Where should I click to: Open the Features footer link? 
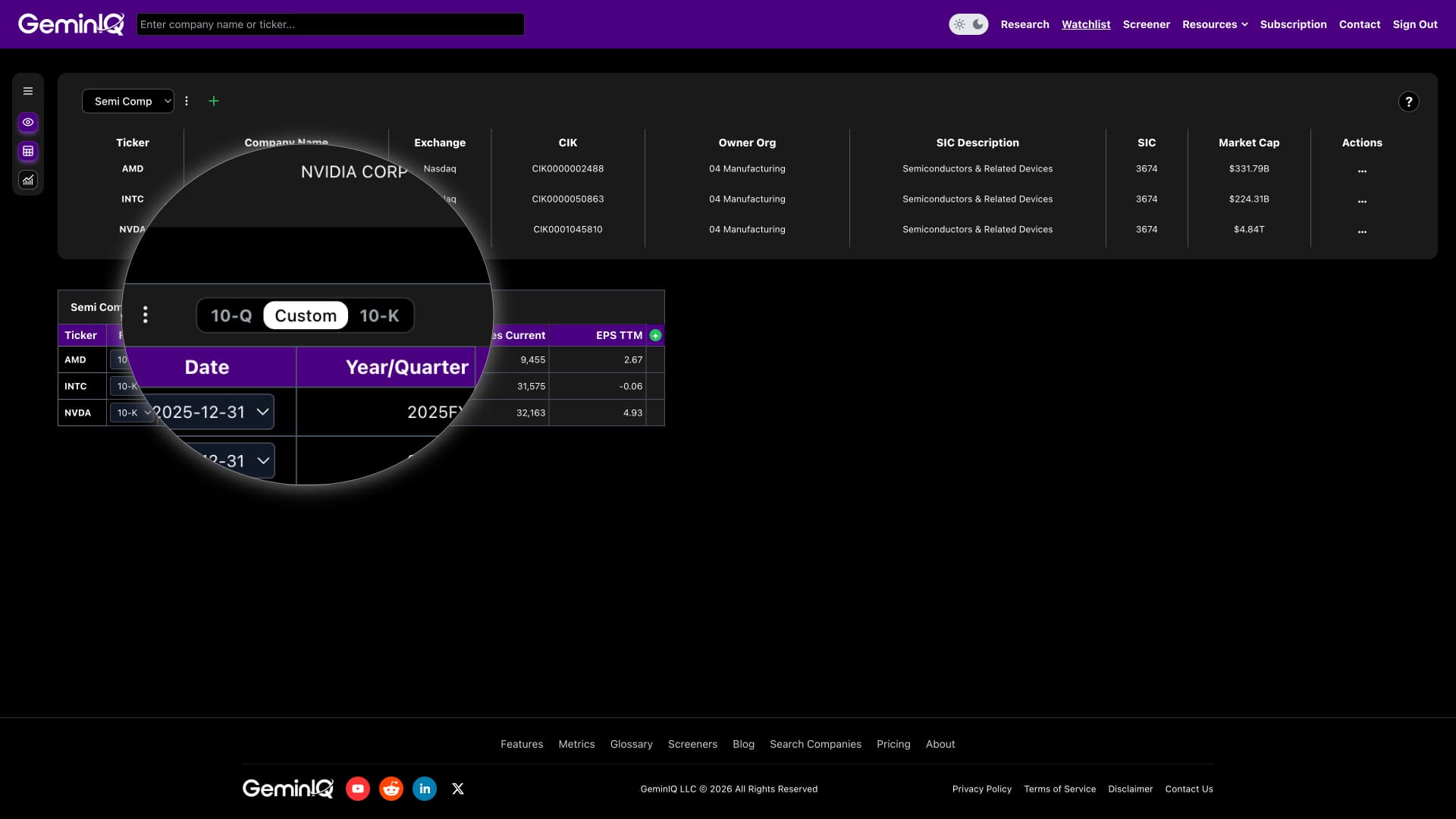click(522, 744)
